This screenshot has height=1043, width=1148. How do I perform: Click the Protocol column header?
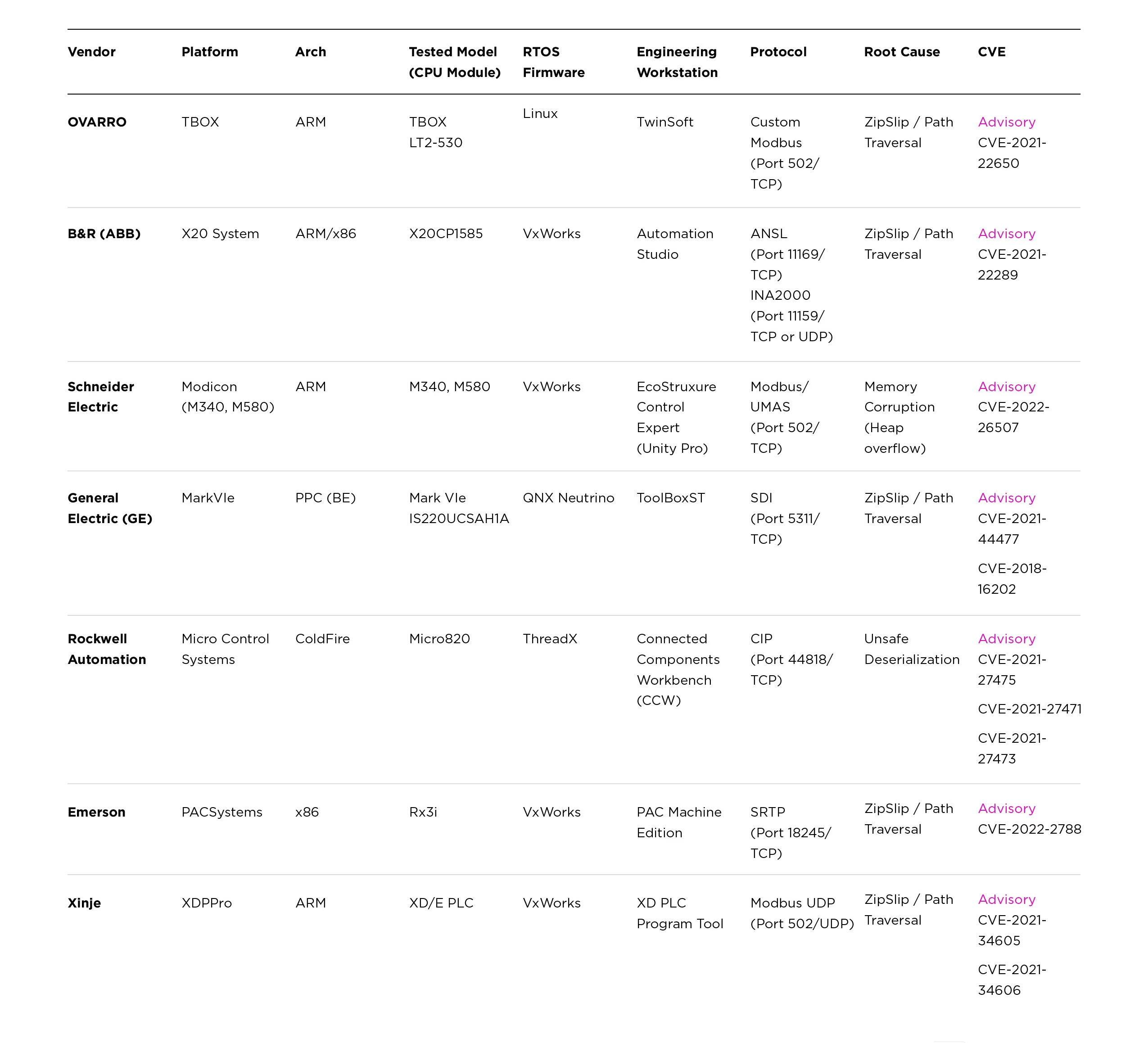tap(778, 52)
